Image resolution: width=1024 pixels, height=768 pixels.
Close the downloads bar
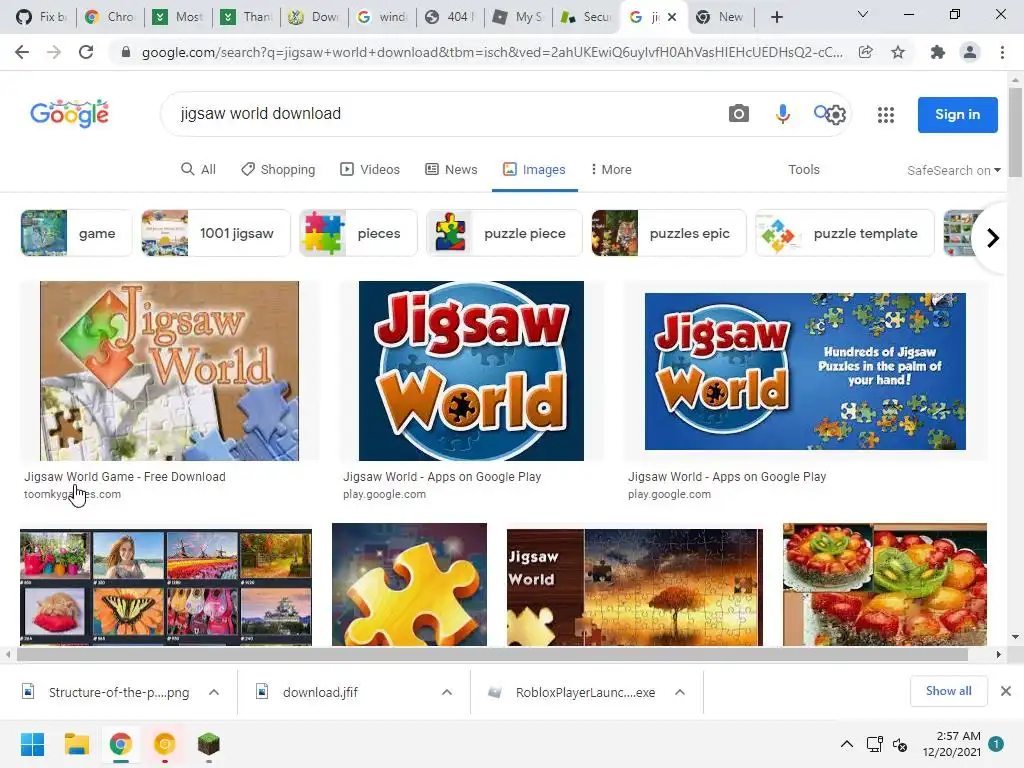(1006, 691)
